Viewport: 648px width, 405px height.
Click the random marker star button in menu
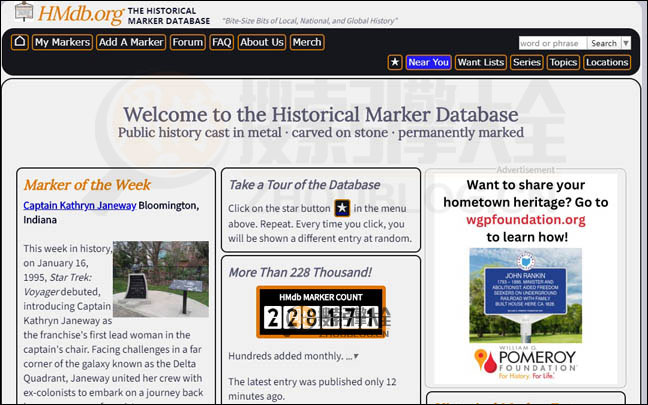pos(395,62)
